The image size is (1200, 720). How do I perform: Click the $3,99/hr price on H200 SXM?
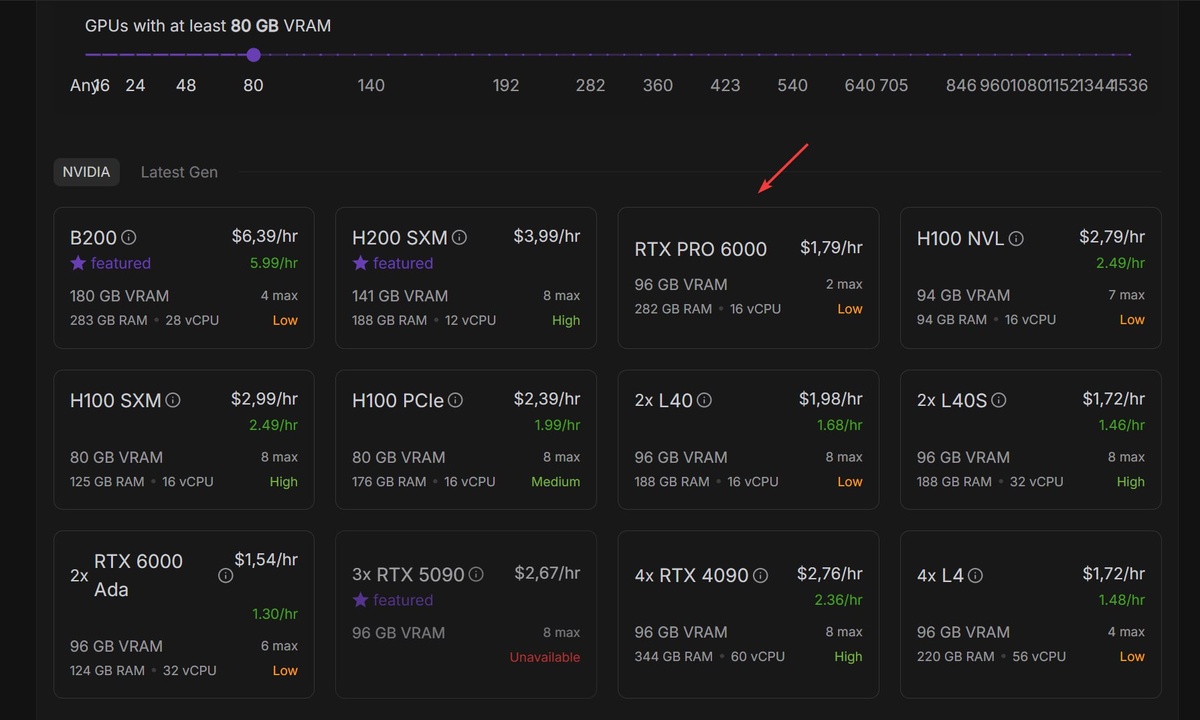(547, 236)
